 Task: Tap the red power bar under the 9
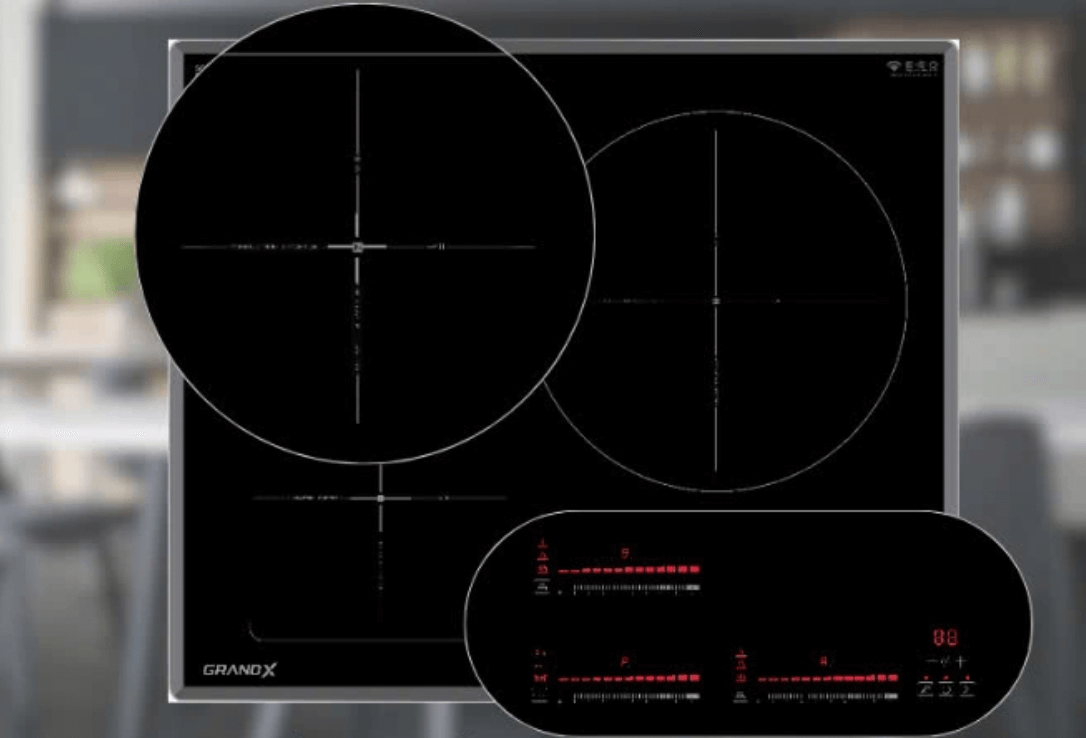click(630, 569)
